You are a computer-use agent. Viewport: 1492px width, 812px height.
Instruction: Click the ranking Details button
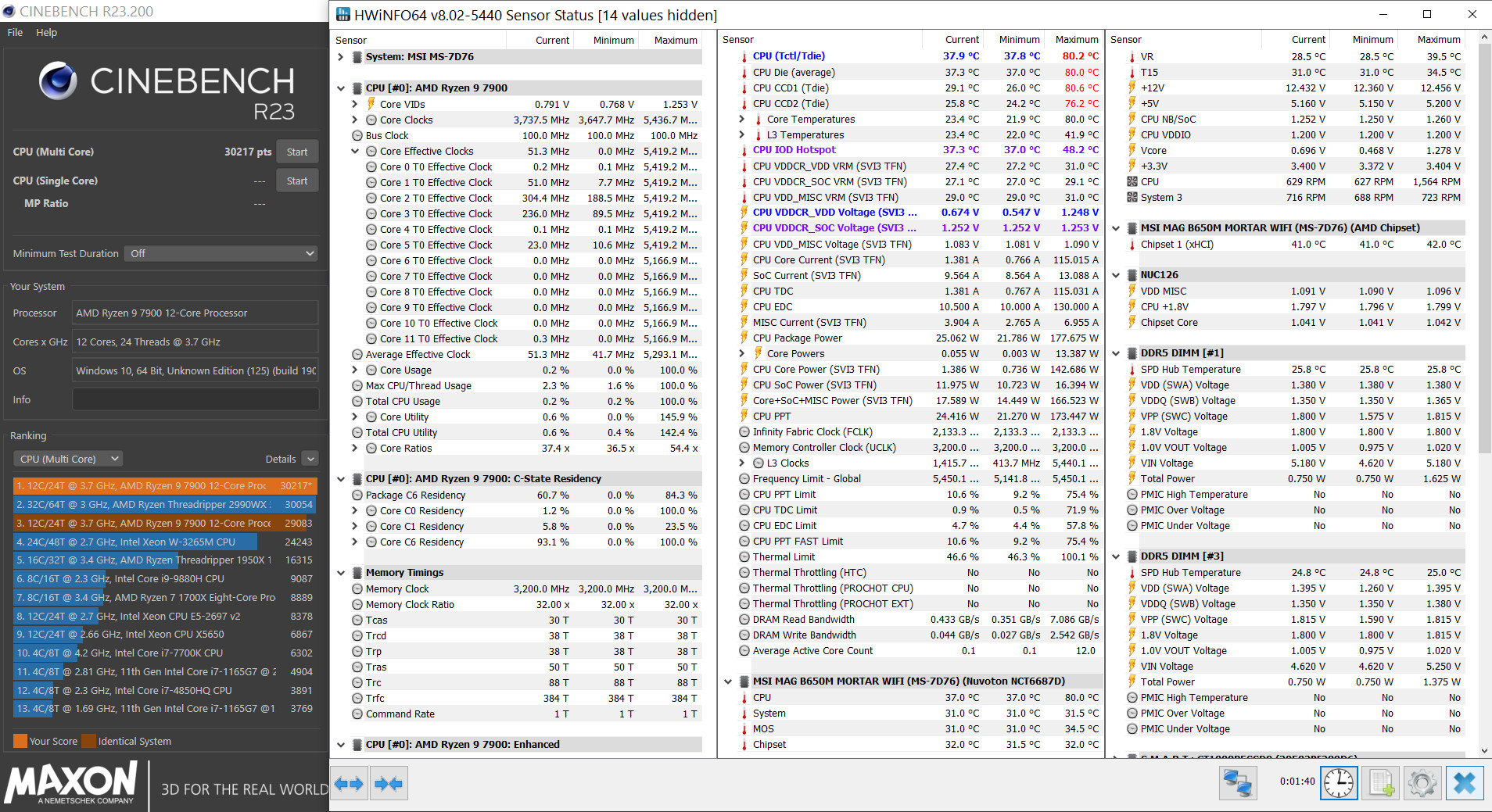pyautogui.click(x=281, y=459)
